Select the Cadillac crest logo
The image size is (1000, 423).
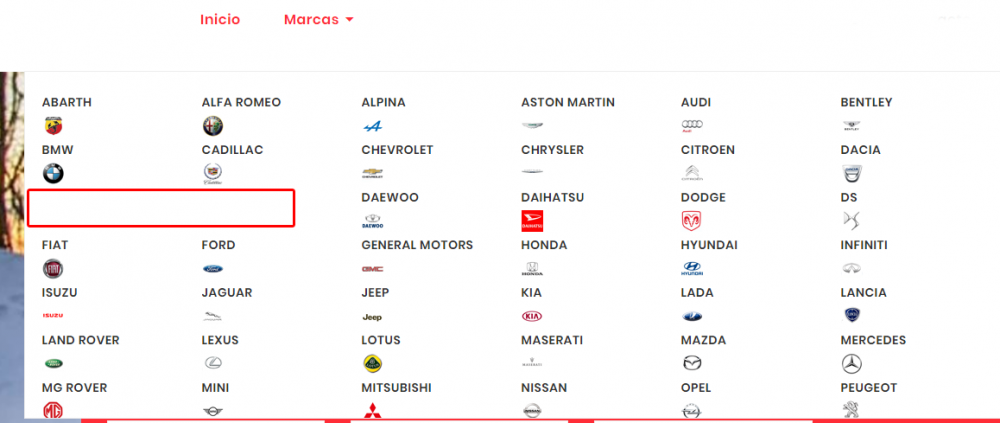pyautogui.click(x=212, y=174)
